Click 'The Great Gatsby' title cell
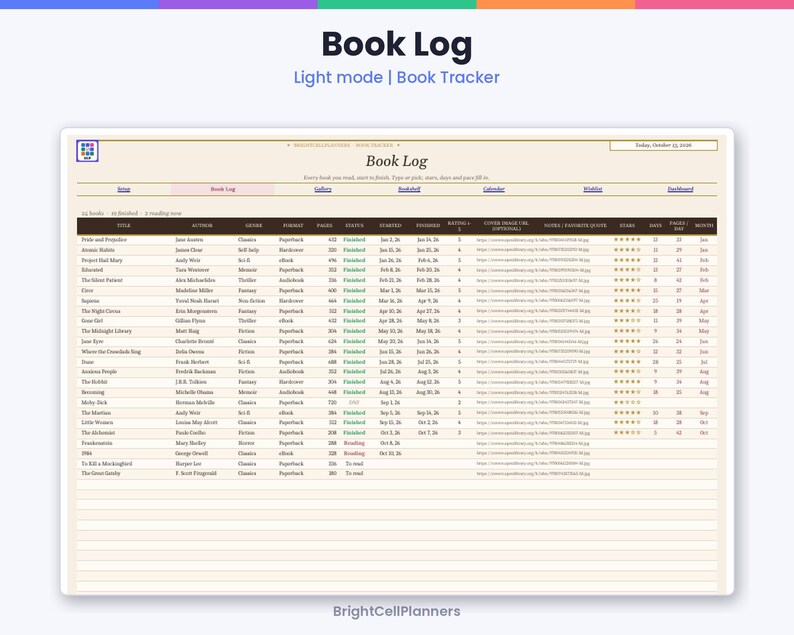The height and width of the screenshot is (635, 794). (101, 473)
